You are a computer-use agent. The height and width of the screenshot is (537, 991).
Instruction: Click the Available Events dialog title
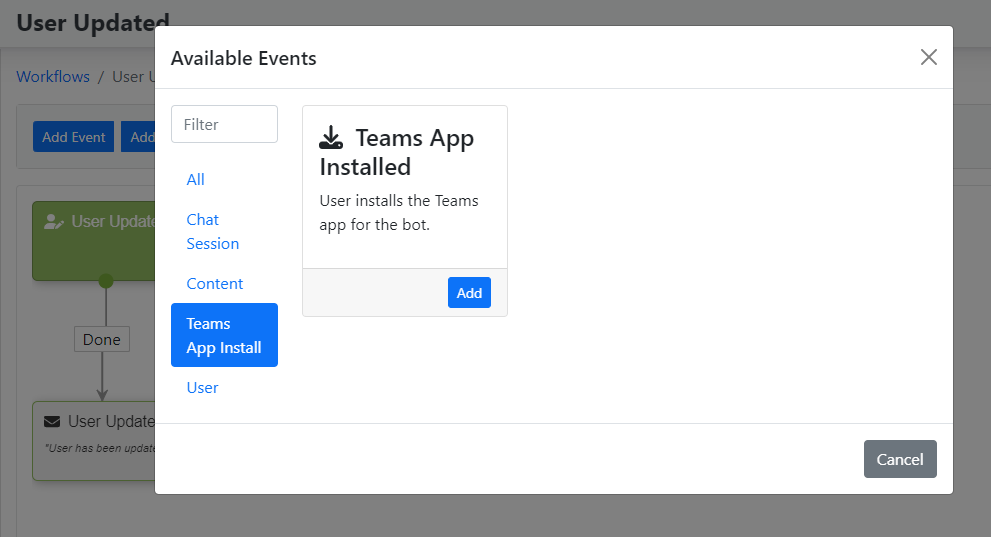click(x=243, y=58)
